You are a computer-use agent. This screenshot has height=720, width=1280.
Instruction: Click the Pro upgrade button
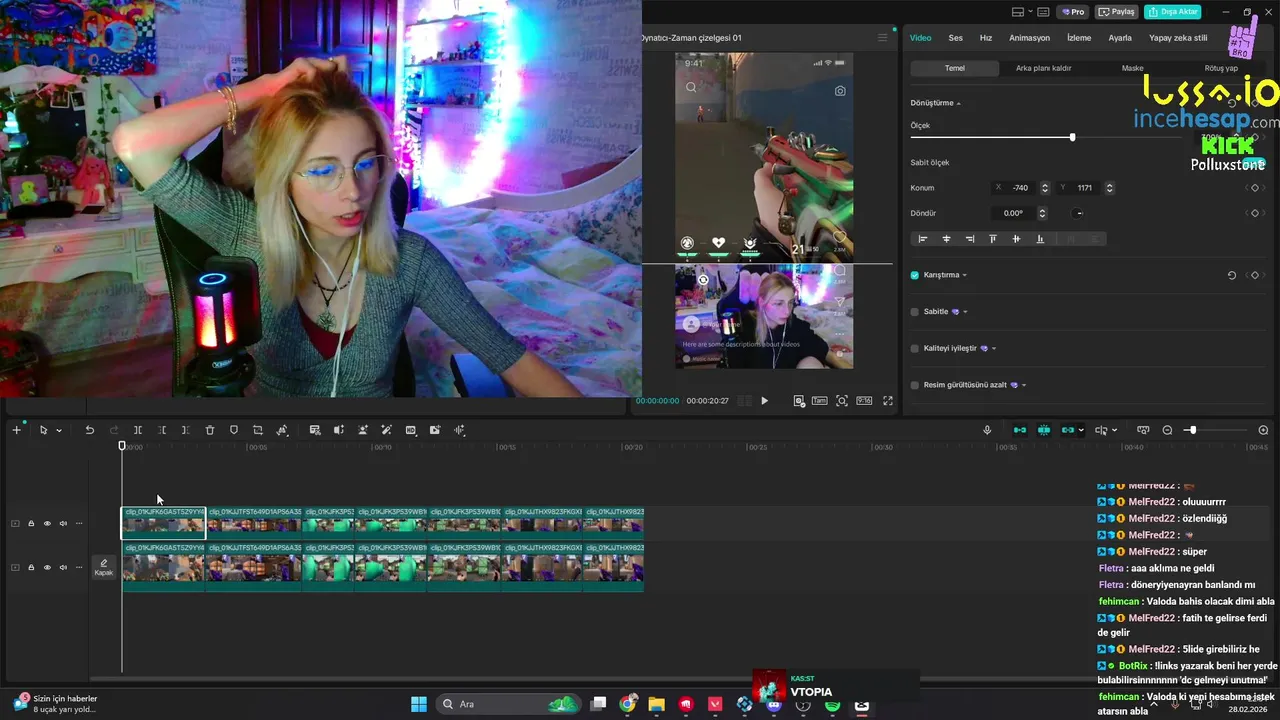pos(1074,12)
